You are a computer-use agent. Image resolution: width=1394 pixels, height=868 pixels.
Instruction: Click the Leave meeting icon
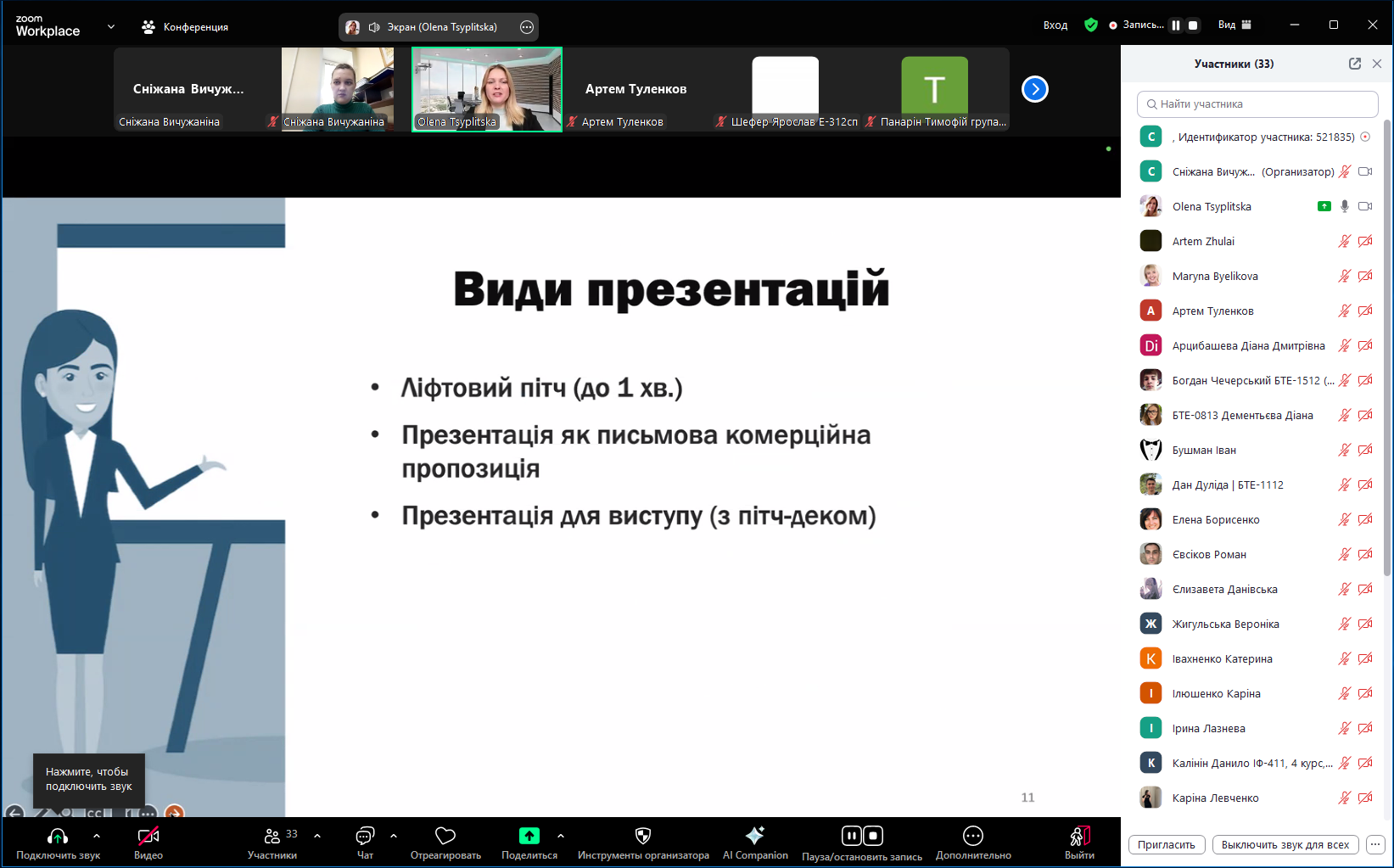[x=1079, y=837]
